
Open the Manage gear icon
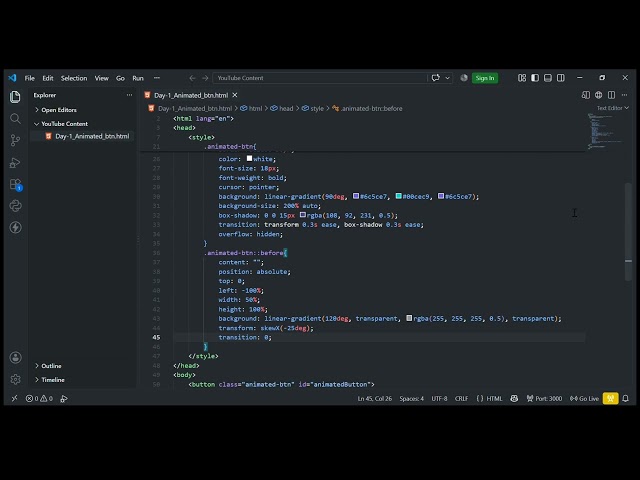pos(15,379)
